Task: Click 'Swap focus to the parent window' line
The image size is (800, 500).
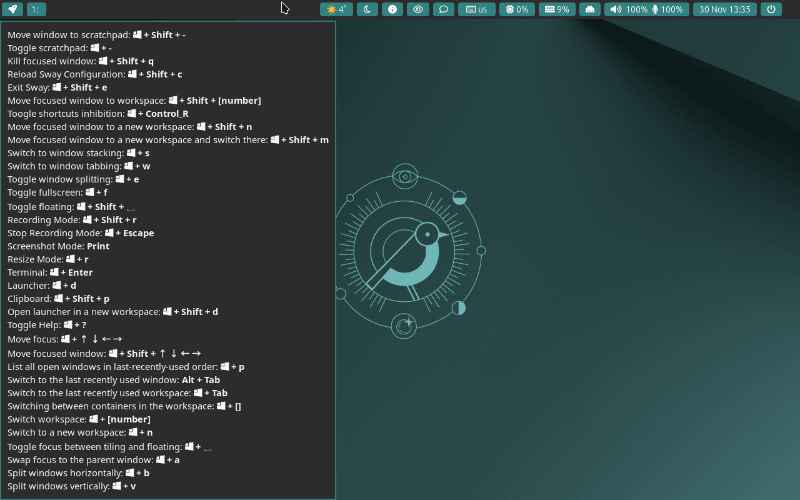Action: (x=93, y=460)
